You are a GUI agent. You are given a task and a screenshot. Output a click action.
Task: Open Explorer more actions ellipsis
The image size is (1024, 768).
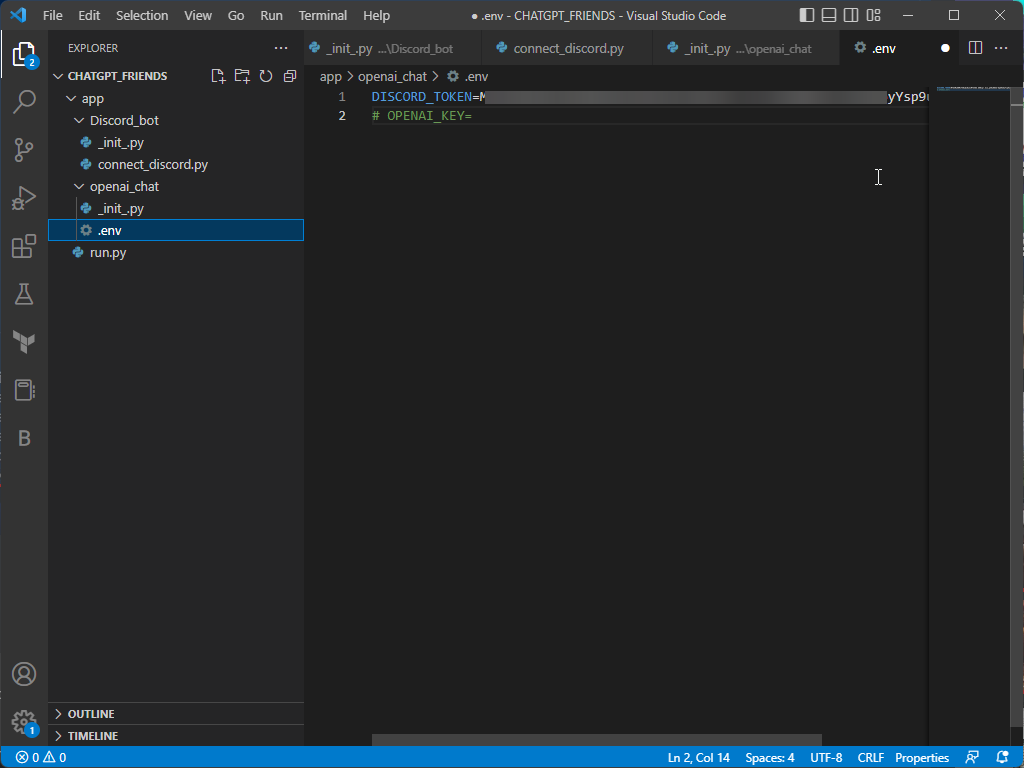(x=281, y=48)
